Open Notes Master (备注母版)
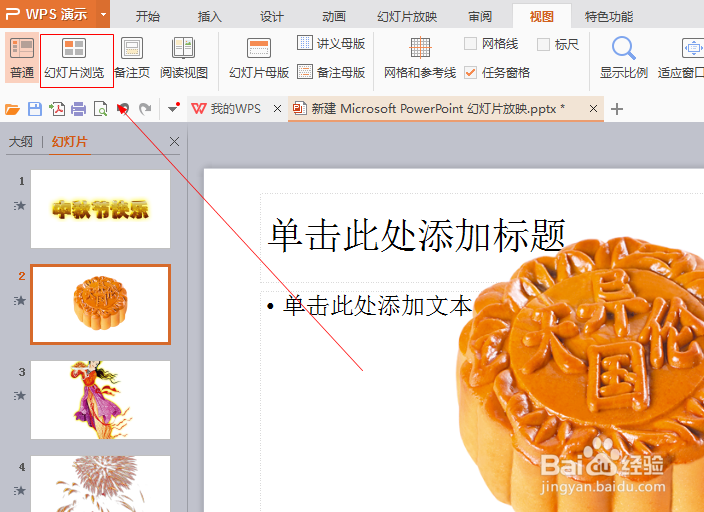This screenshot has height=512, width=704. tap(331, 72)
